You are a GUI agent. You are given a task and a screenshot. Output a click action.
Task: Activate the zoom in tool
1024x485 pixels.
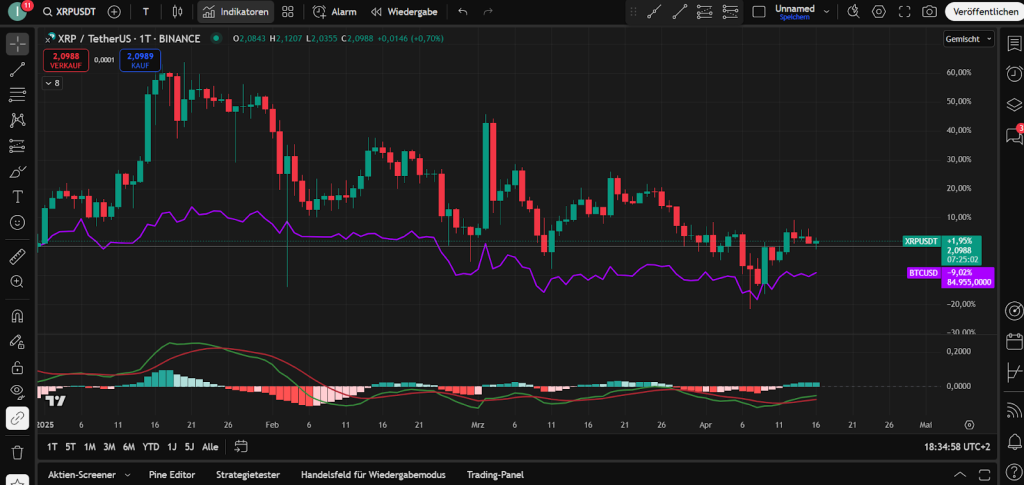[x=18, y=281]
